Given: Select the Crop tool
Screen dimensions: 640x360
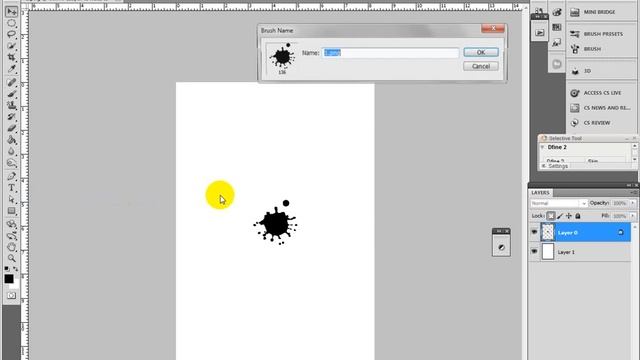Looking at the screenshot, I should [11, 58].
